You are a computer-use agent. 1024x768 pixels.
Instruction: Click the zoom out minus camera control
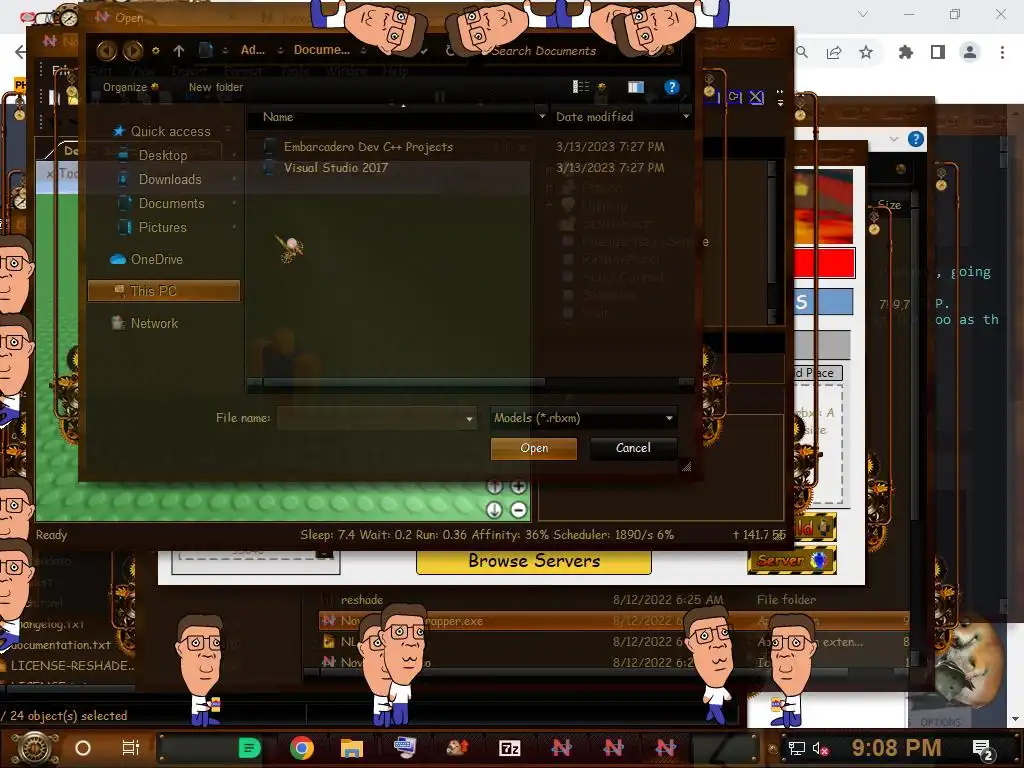coord(519,510)
